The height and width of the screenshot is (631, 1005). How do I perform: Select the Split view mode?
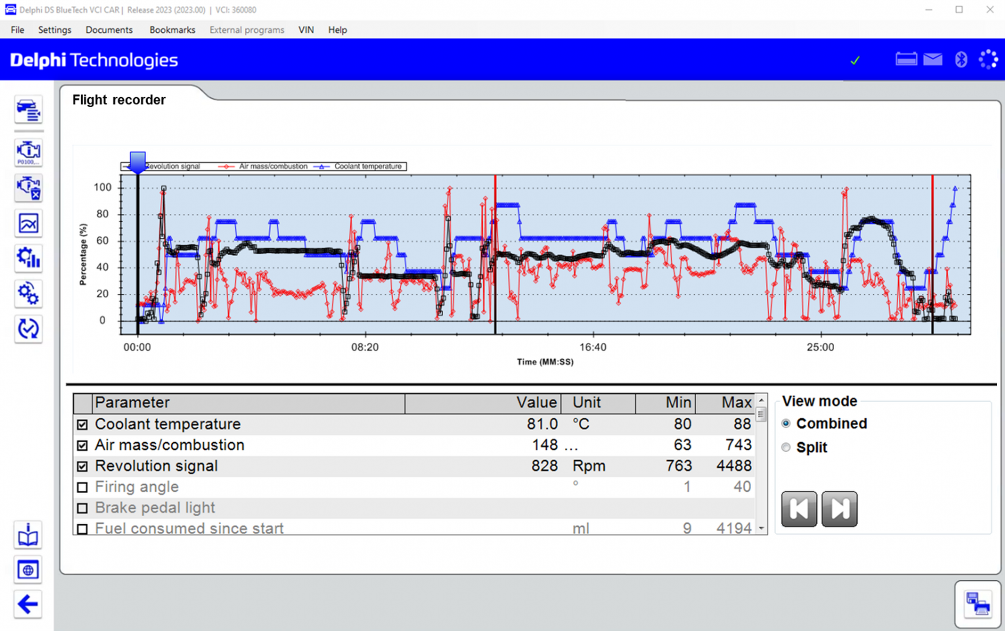click(786, 448)
